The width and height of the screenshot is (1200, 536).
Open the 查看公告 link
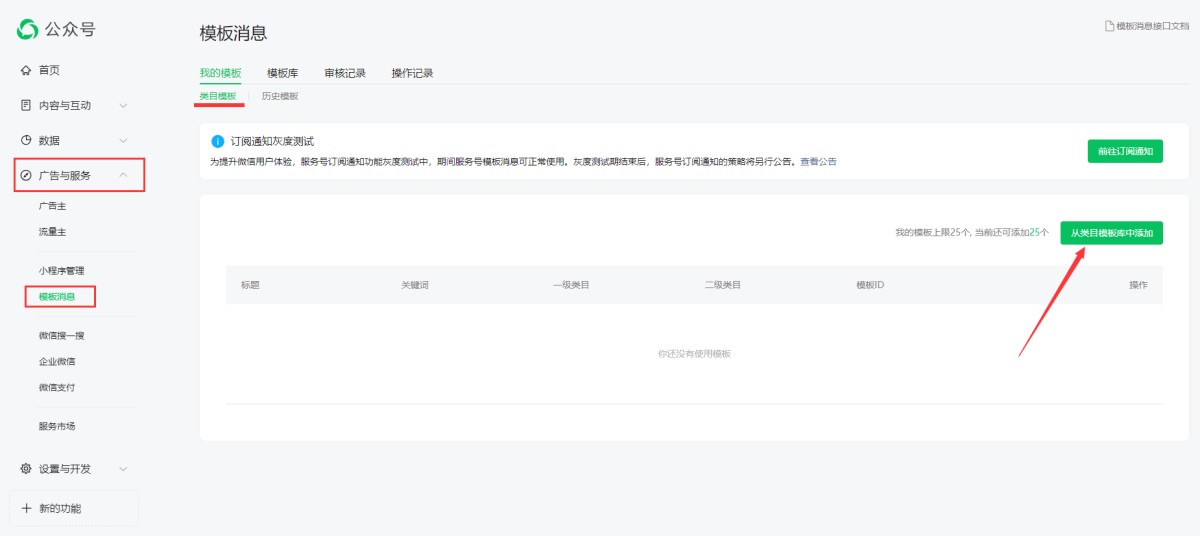coord(818,161)
